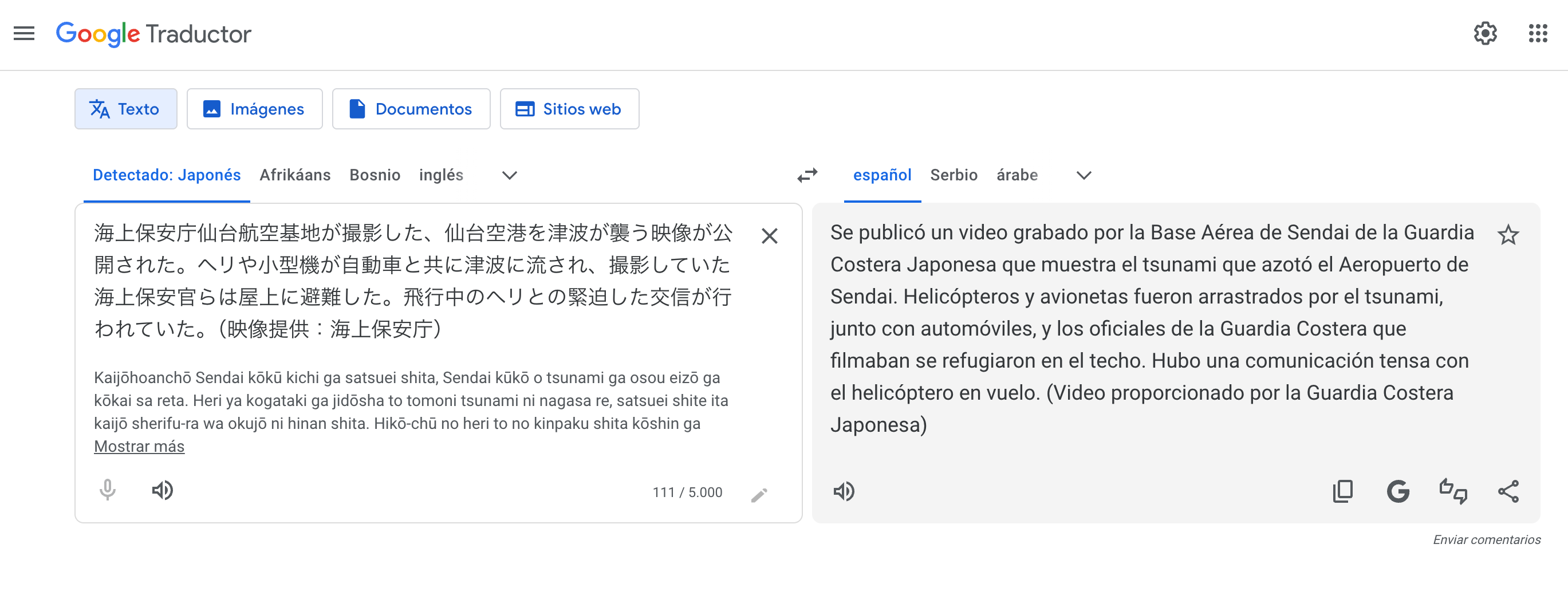Switch to the Documentos mode

pos(411,109)
